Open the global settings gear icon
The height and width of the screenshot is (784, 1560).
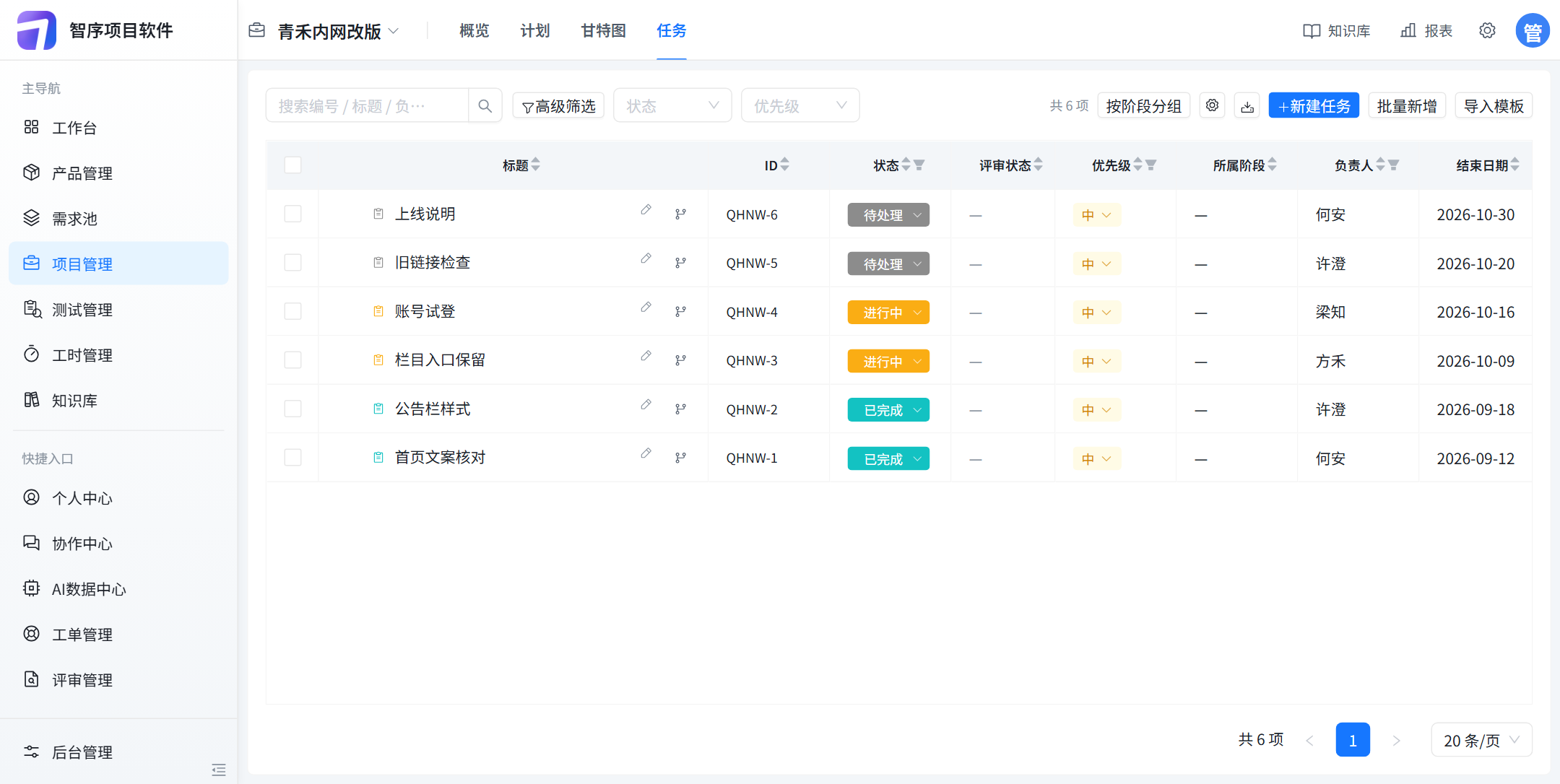tap(1487, 30)
